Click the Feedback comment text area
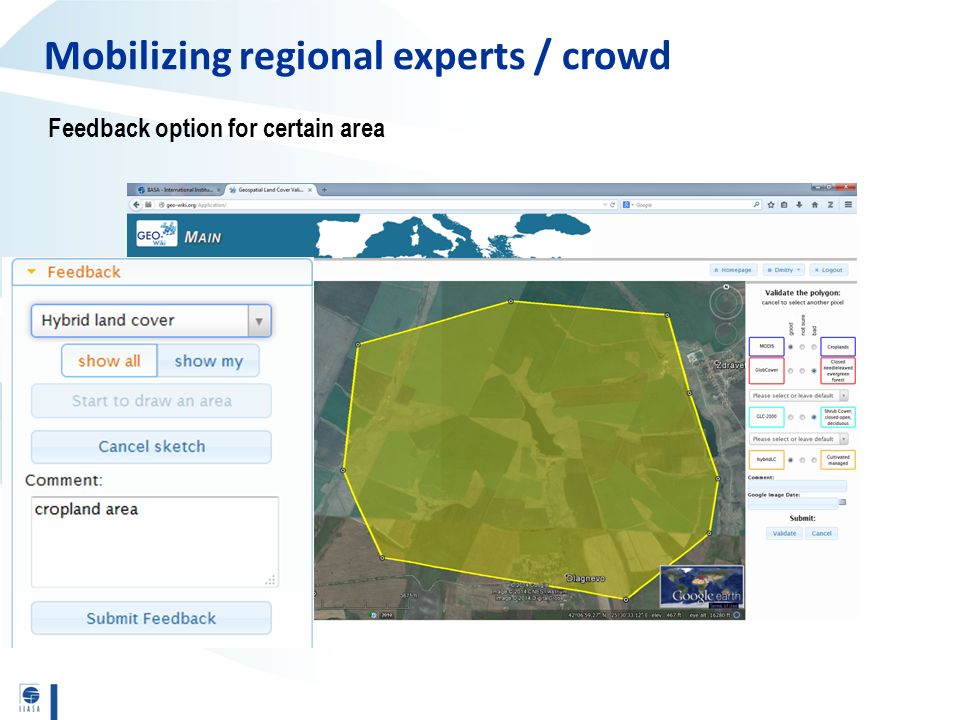 coord(155,542)
